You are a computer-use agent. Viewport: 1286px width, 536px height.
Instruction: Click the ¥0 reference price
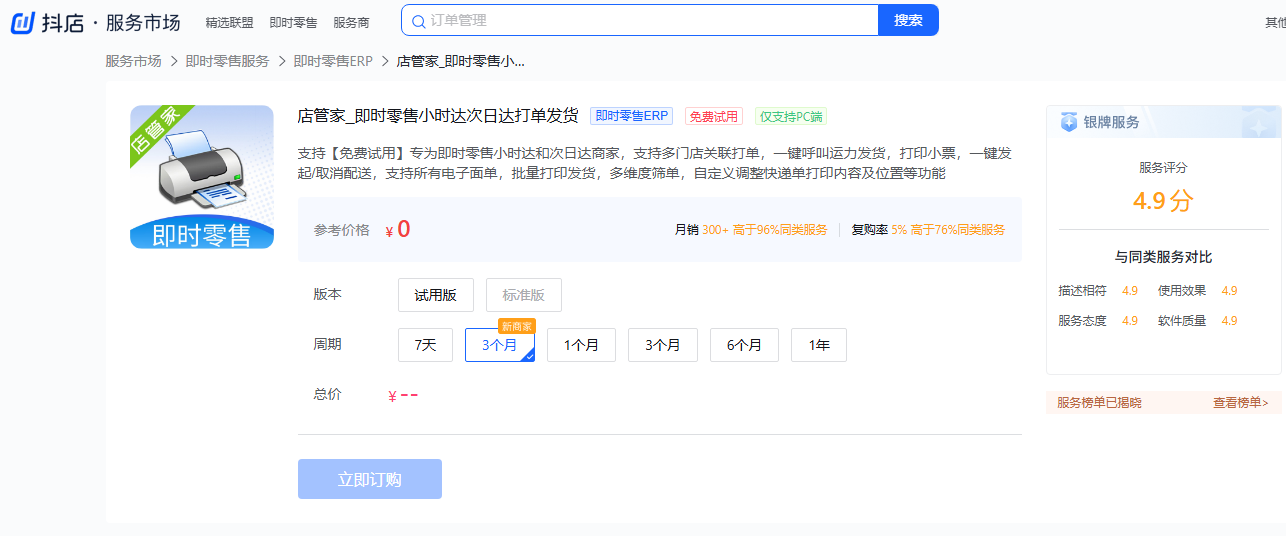tap(398, 230)
